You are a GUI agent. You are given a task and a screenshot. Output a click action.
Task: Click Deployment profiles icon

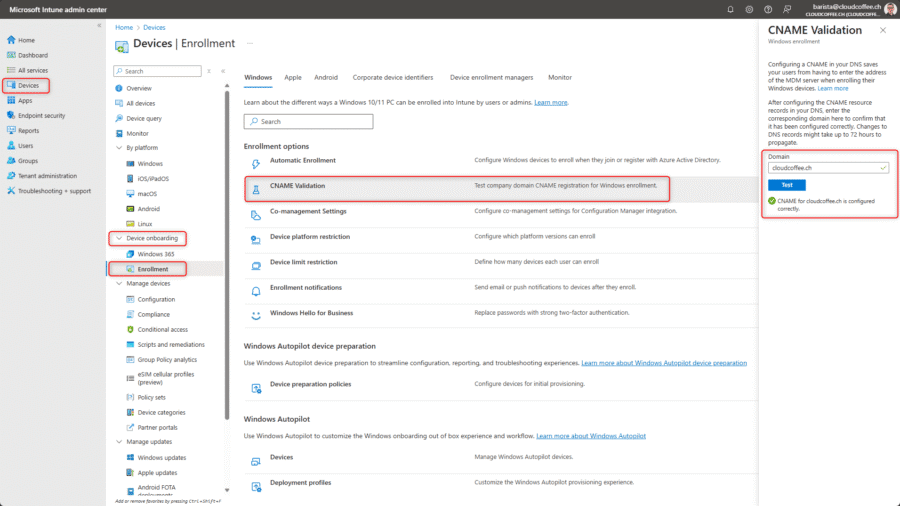[x=256, y=486]
